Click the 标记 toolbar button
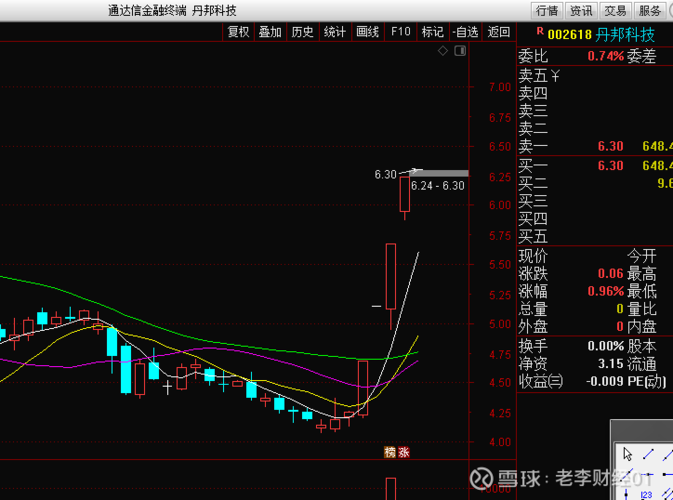Screen dimensions: 673x500 coord(433,32)
